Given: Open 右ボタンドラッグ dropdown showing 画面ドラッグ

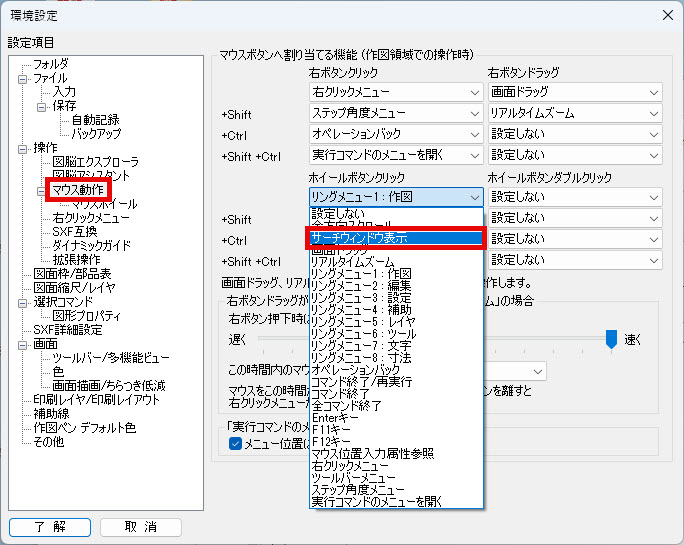Looking at the screenshot, I should 574,92.
